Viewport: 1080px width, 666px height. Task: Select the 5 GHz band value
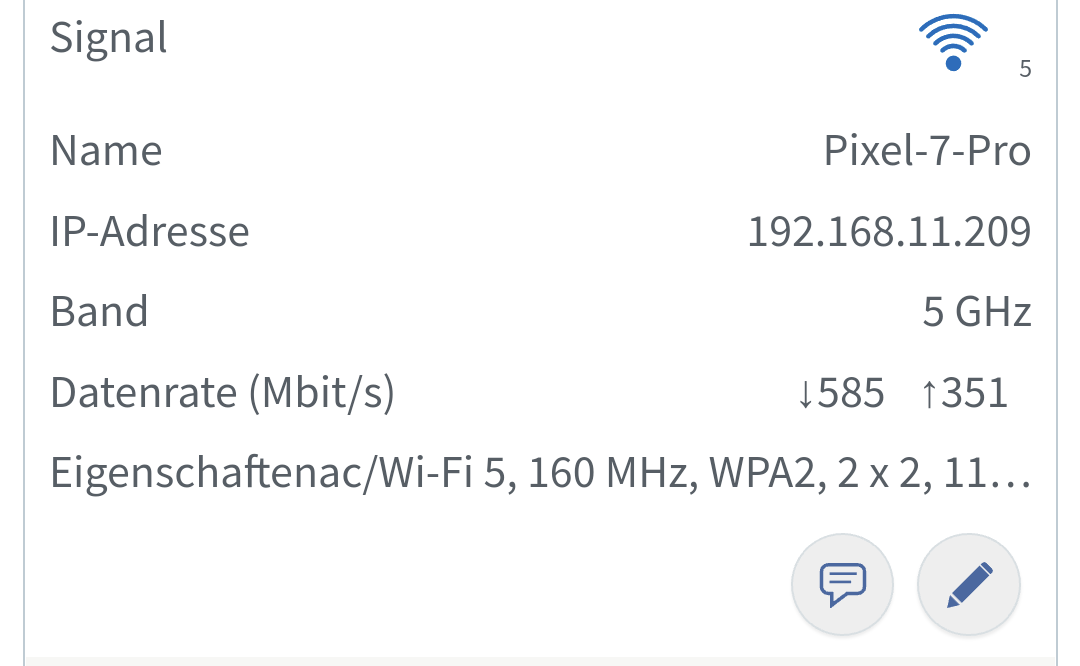(x=976, y=312)
